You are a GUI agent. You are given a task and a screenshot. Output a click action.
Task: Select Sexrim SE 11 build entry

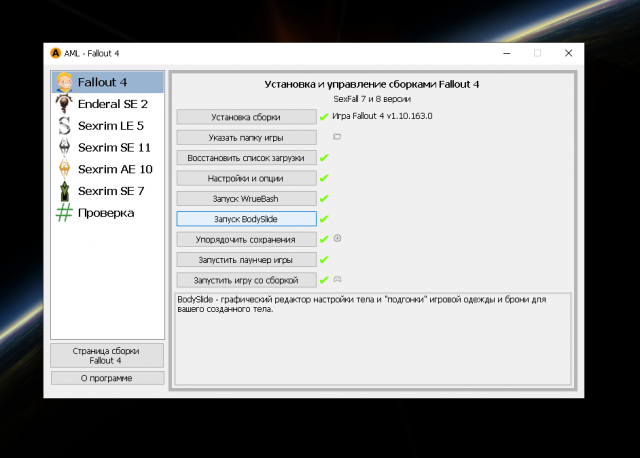(x=113, y=147)
